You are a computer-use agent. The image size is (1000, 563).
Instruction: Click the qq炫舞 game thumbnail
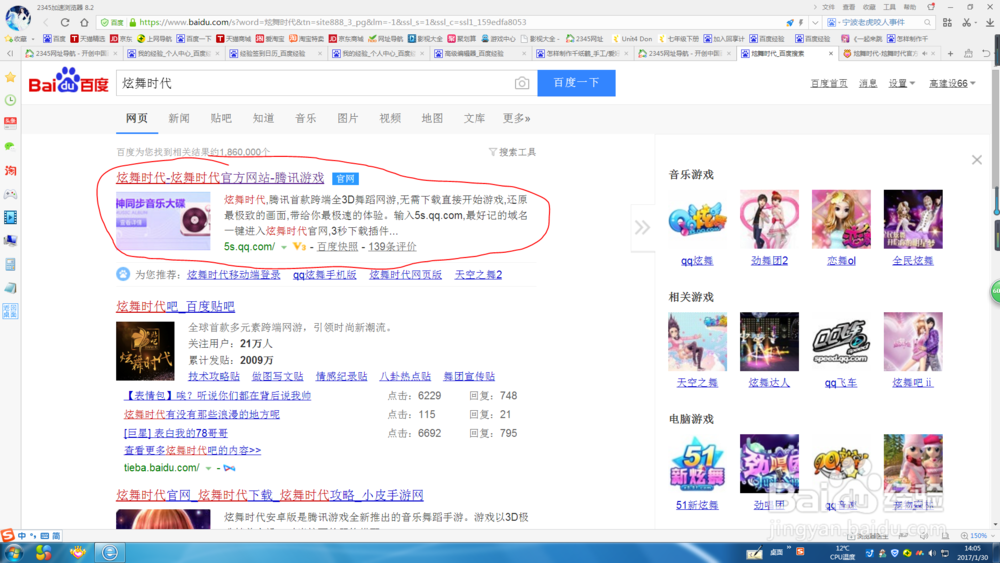(x=697, y=219)
